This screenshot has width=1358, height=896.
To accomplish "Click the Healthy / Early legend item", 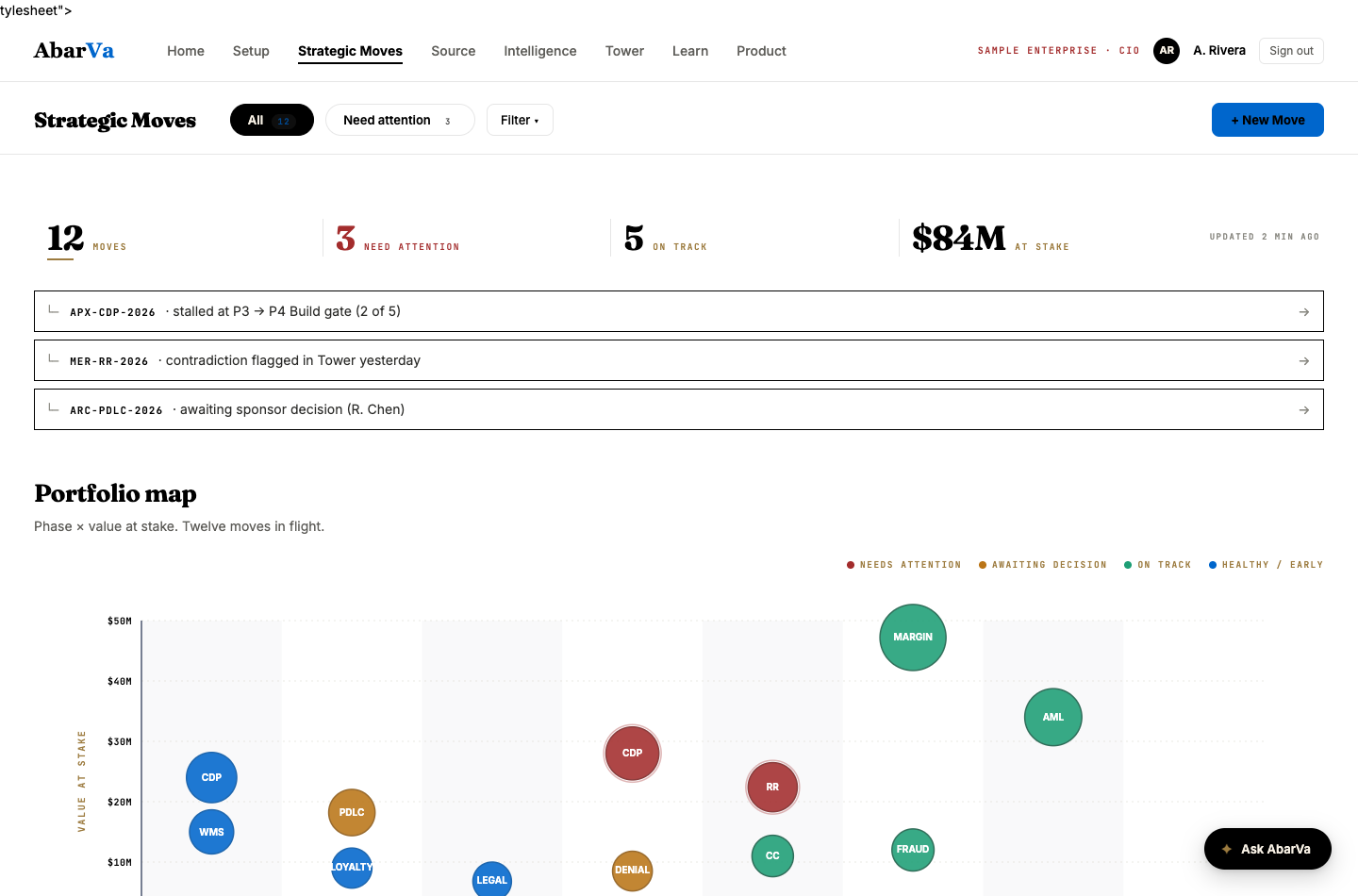I will point(1266,565).
